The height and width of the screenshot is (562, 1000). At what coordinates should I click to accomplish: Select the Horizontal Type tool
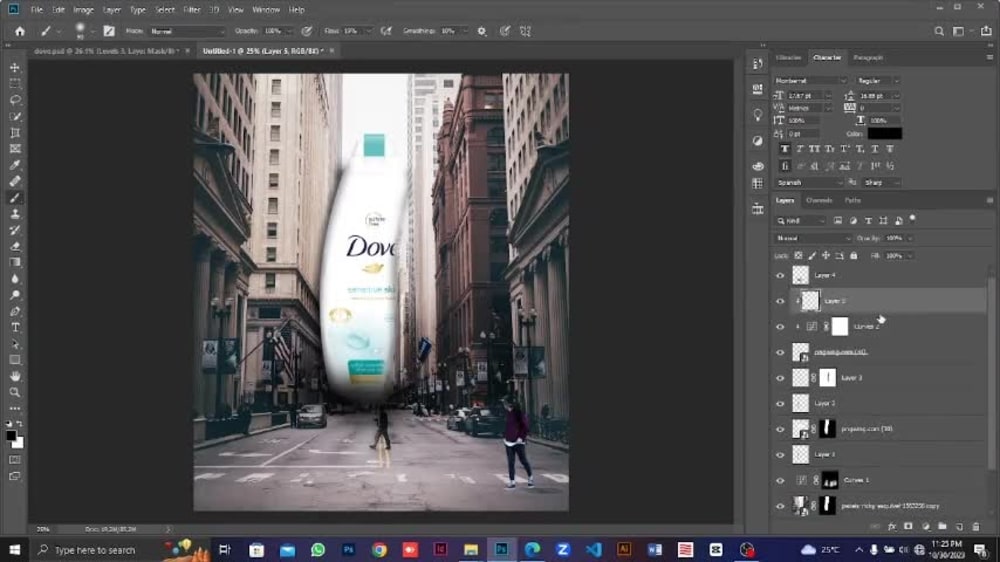[15, 327]
